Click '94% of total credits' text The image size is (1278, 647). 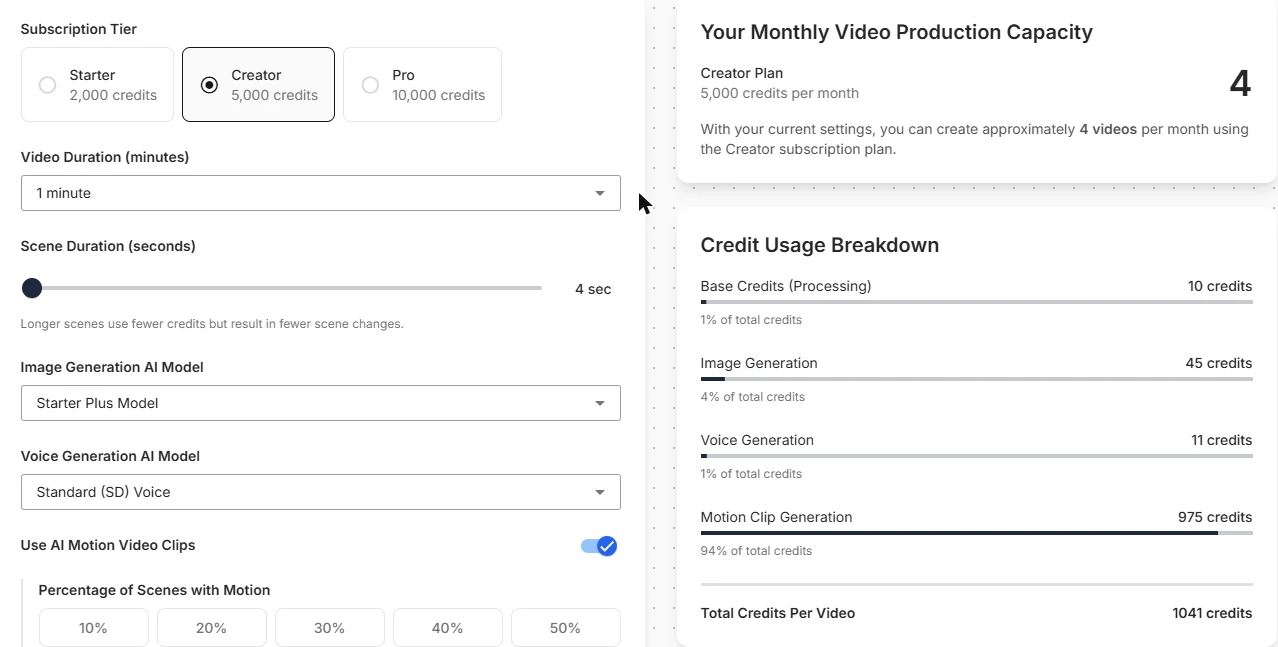pyautogui.click(x=756, y=551)
